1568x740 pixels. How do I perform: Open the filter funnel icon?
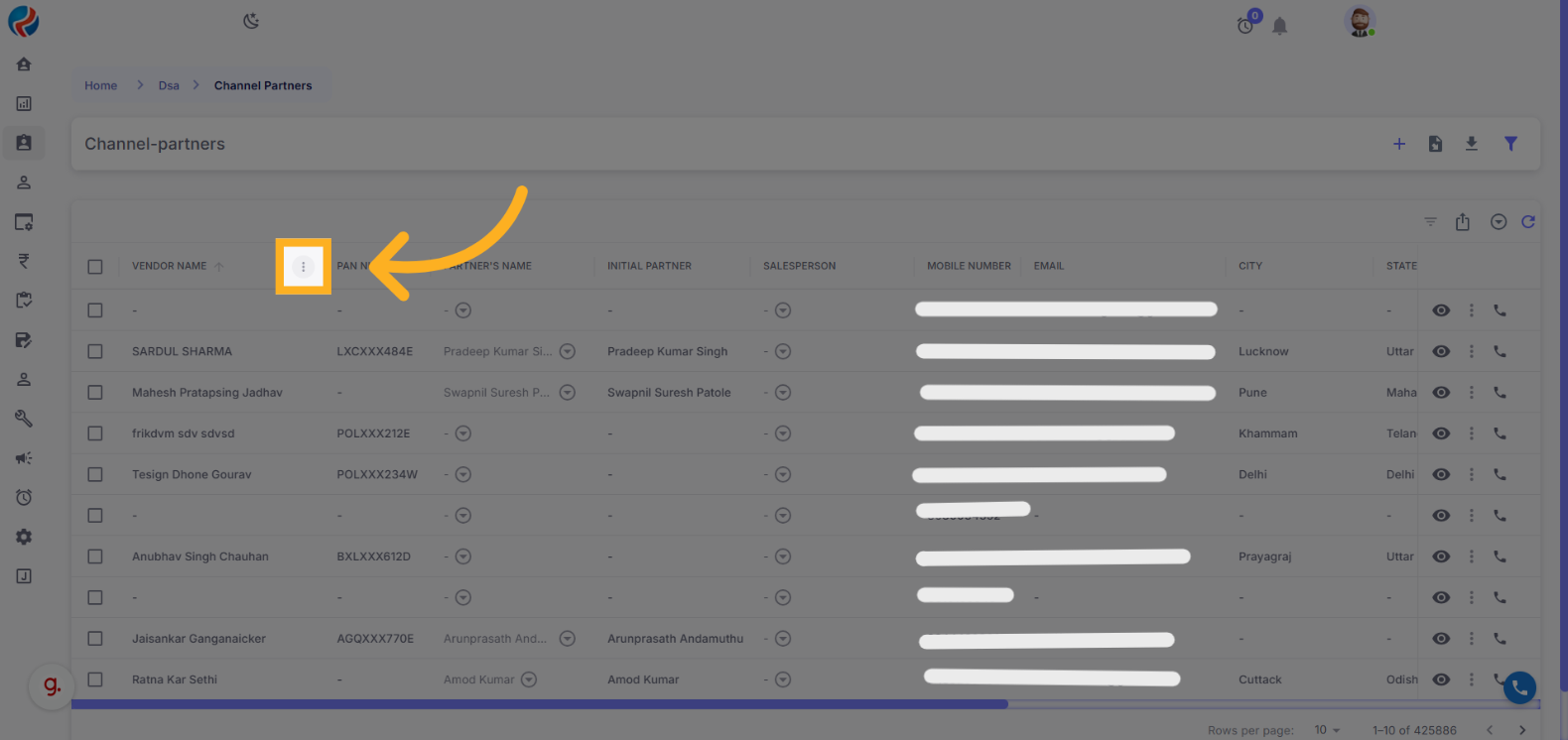[1510, 144]
